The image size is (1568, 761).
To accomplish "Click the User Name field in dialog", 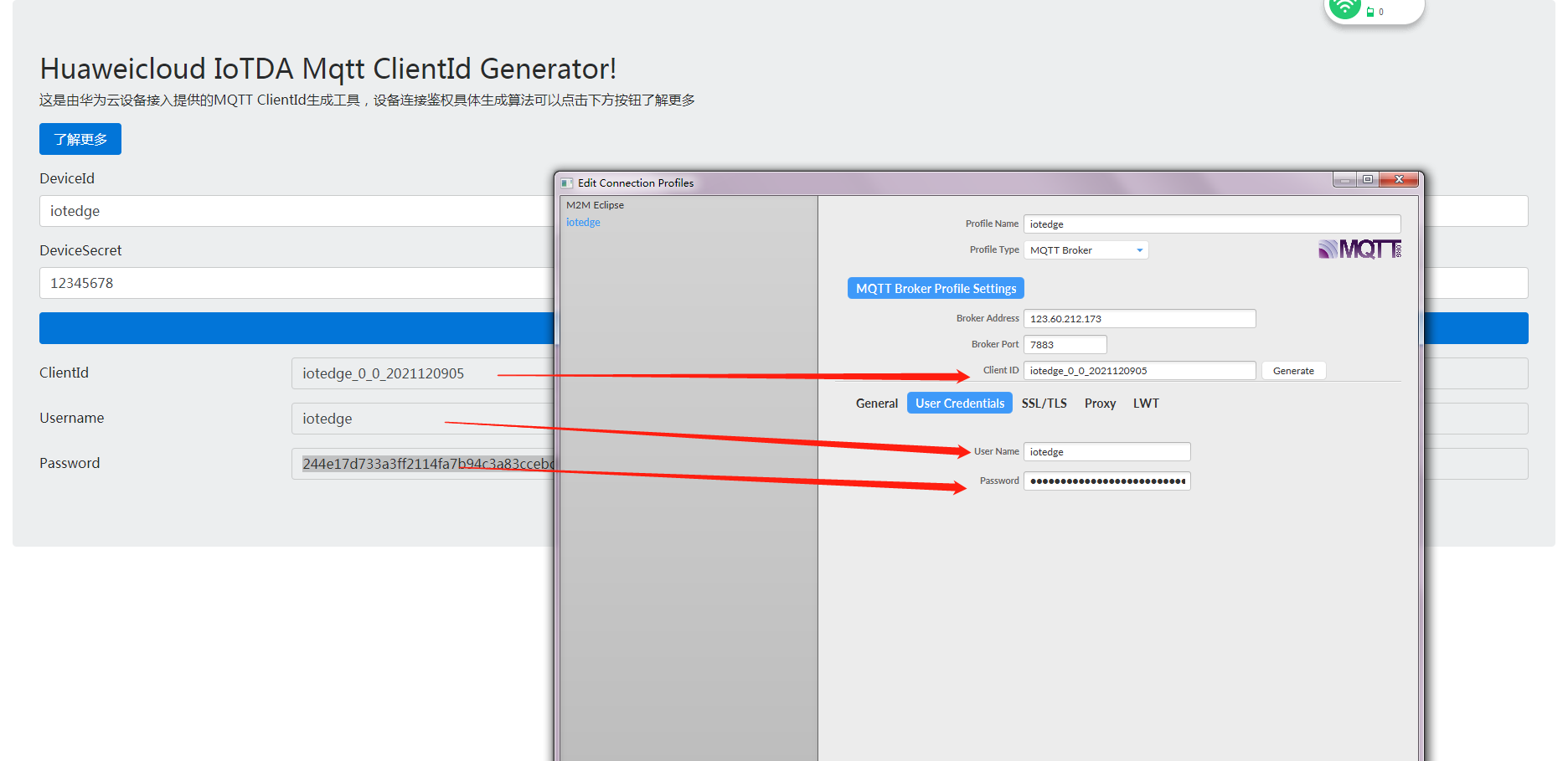I will [x=1106, y=452].
